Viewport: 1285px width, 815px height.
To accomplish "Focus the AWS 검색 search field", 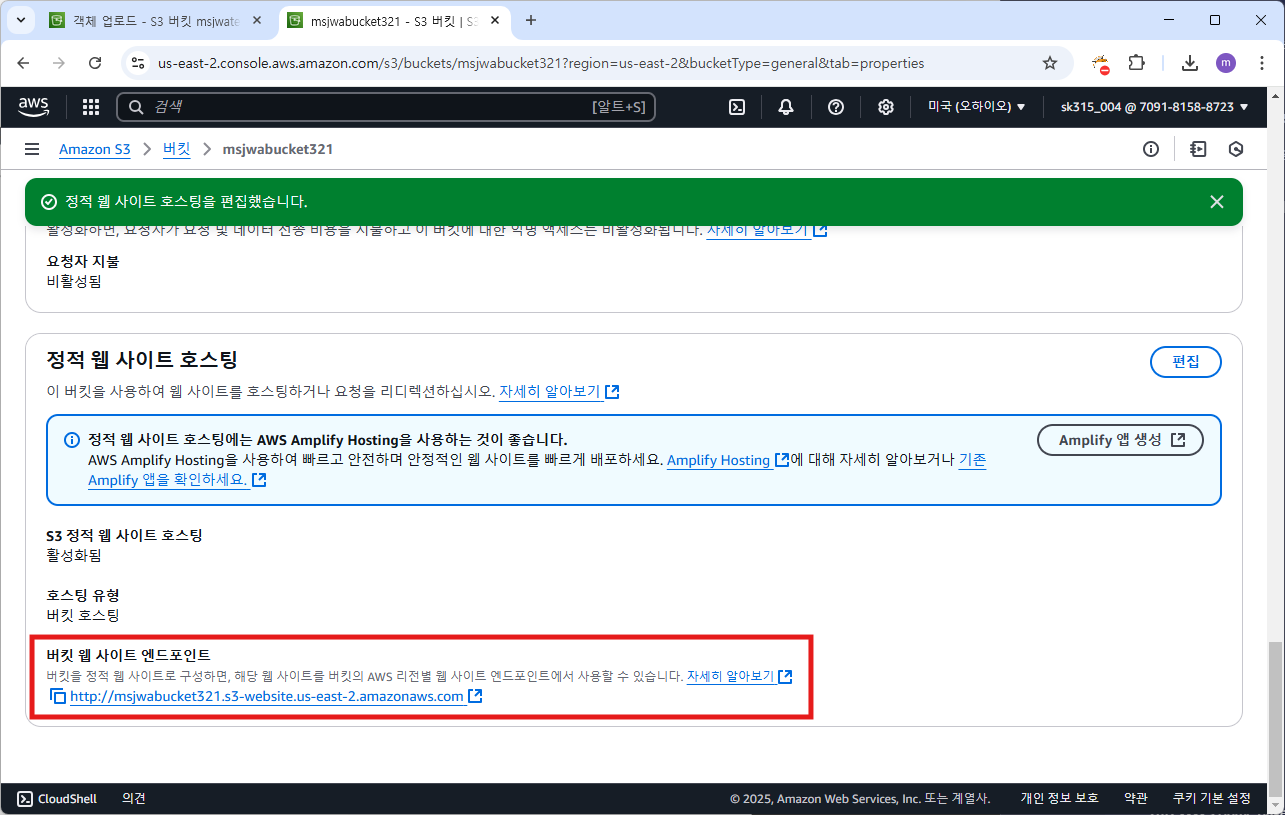I will tap(386, 107).
